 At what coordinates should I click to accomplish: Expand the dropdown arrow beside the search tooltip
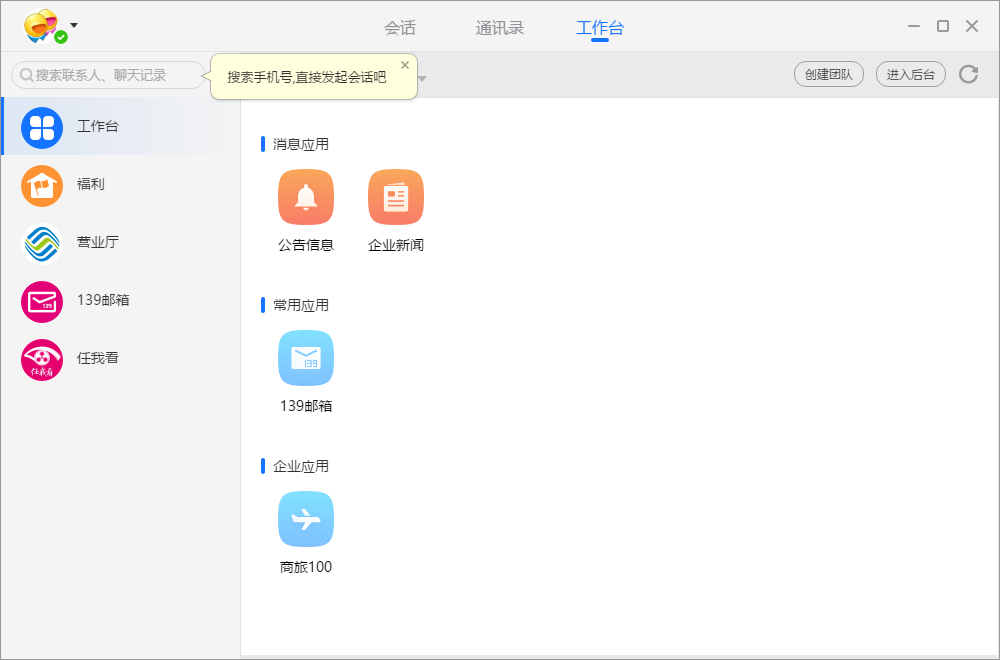click(x=420, y=76)
